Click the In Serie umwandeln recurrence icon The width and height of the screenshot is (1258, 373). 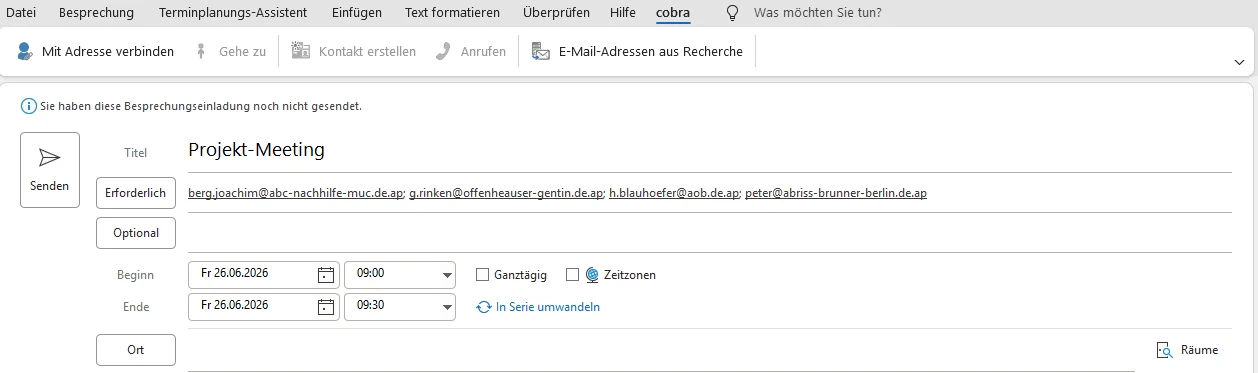click(484, 307)
